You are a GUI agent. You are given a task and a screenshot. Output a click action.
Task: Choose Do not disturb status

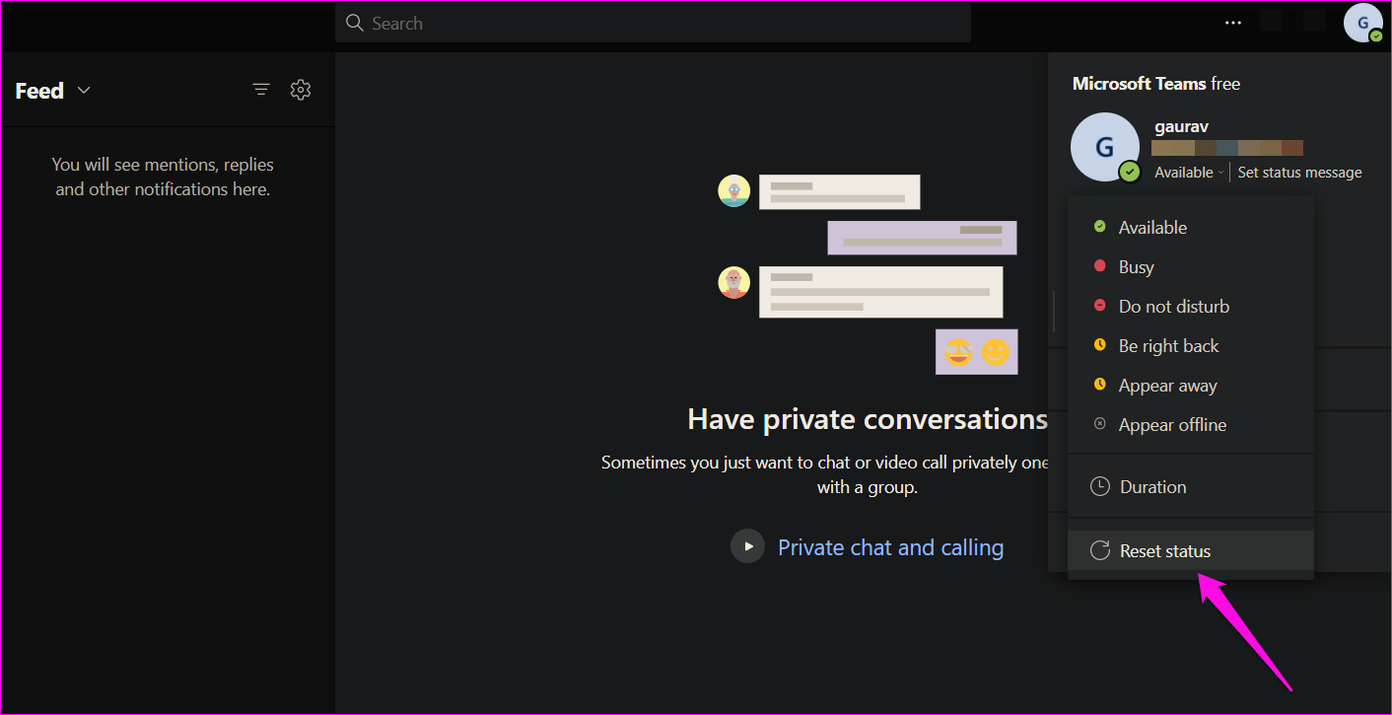coord(1191,306)
